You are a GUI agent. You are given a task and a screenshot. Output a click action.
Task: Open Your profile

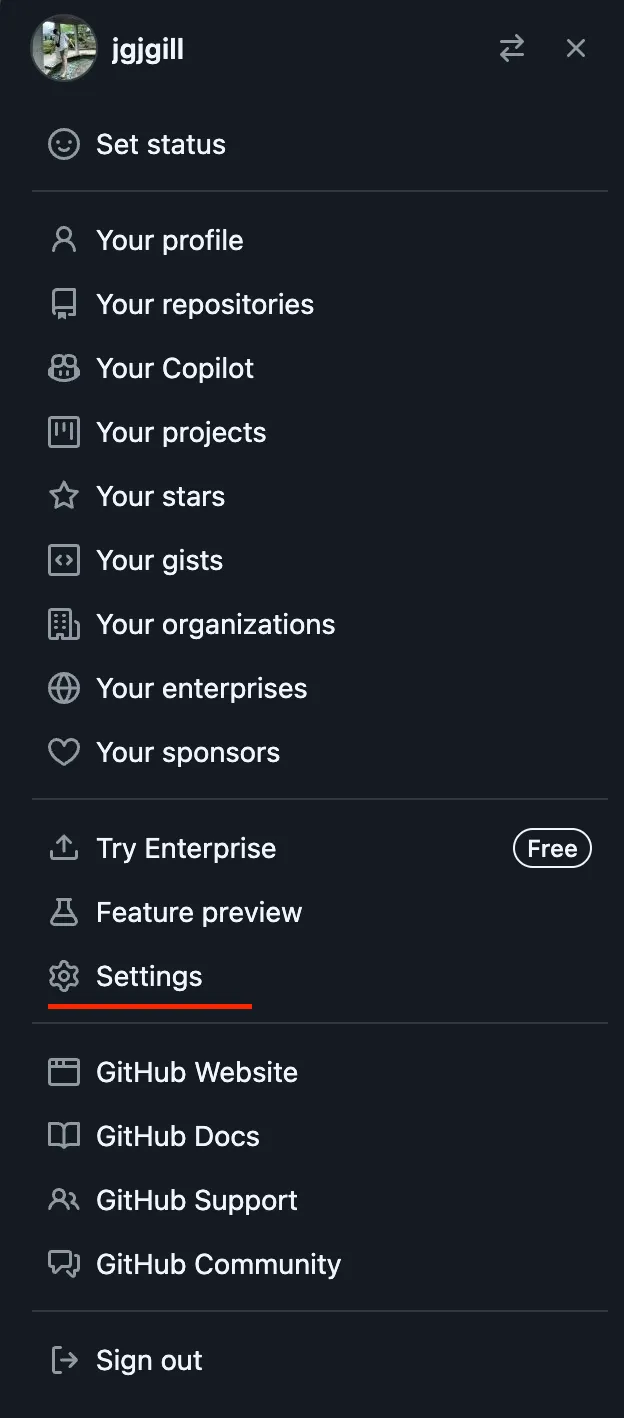pyautogui.click(x=169, y=240)
